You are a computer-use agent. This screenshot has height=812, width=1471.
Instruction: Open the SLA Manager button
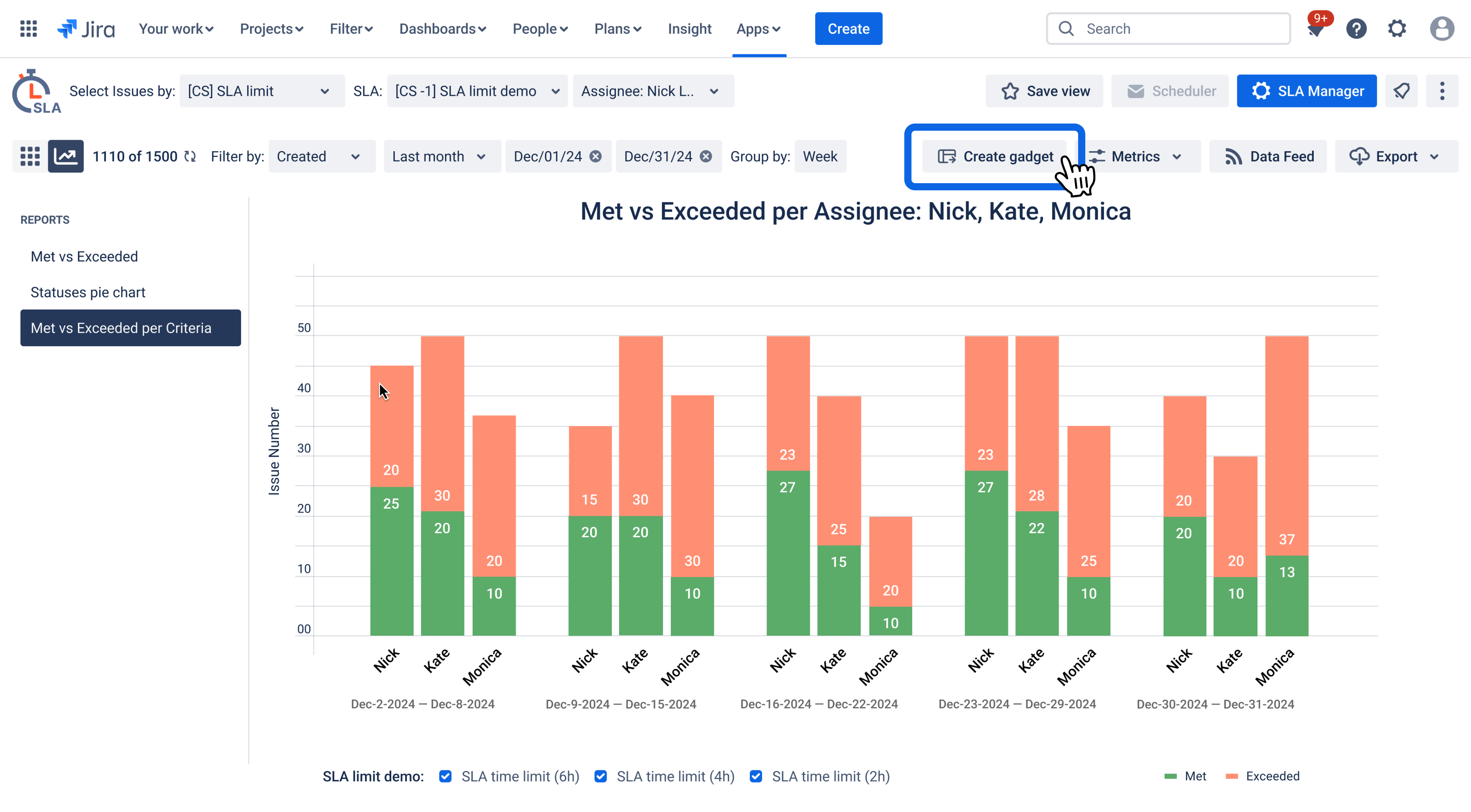[1307, 91]
